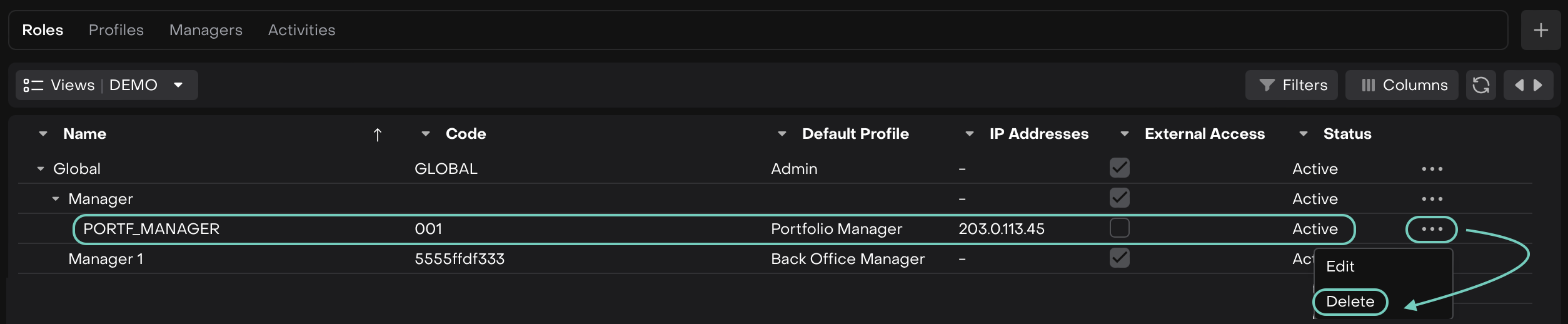The width and height of the screenshot is (1568, 324).
Task: Open the three-dot menu for the Manager row
Action: coord(1432,199)
